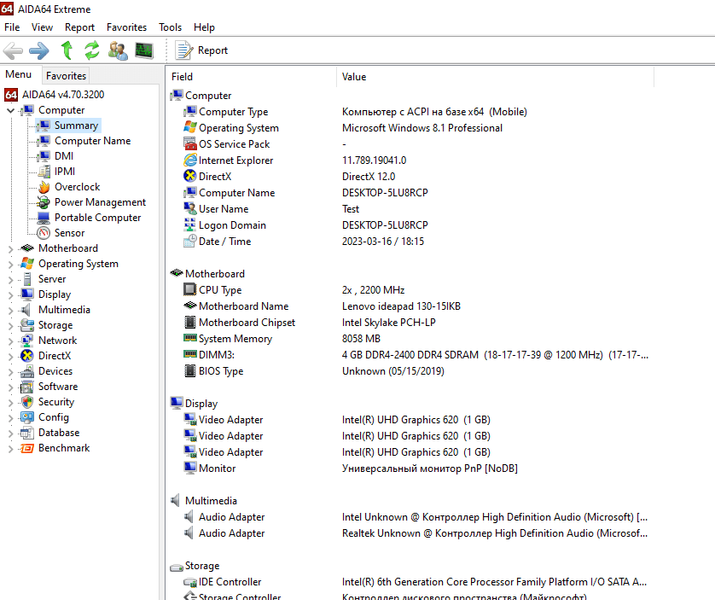
Task: Expand the Display tree node
Action: click(10, 295)
